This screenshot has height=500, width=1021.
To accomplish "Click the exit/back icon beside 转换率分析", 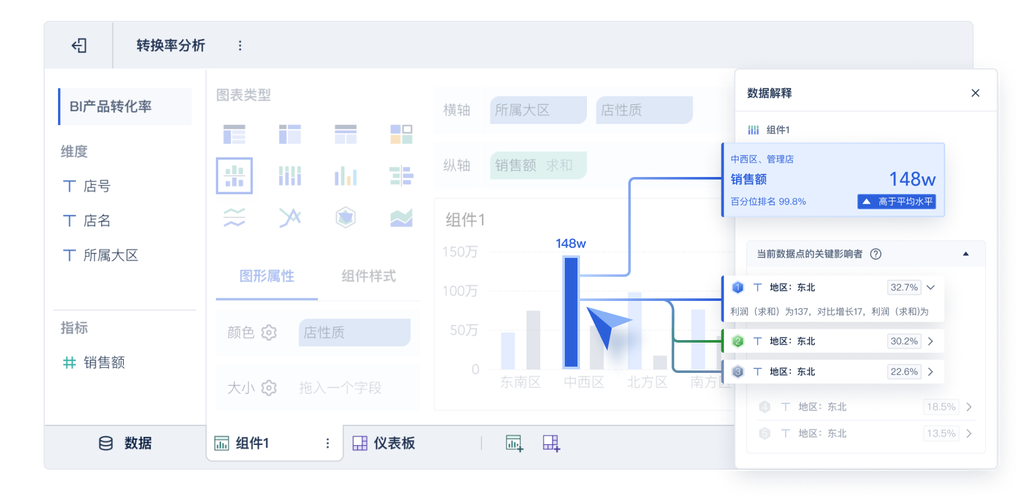I will click(79, 46).
